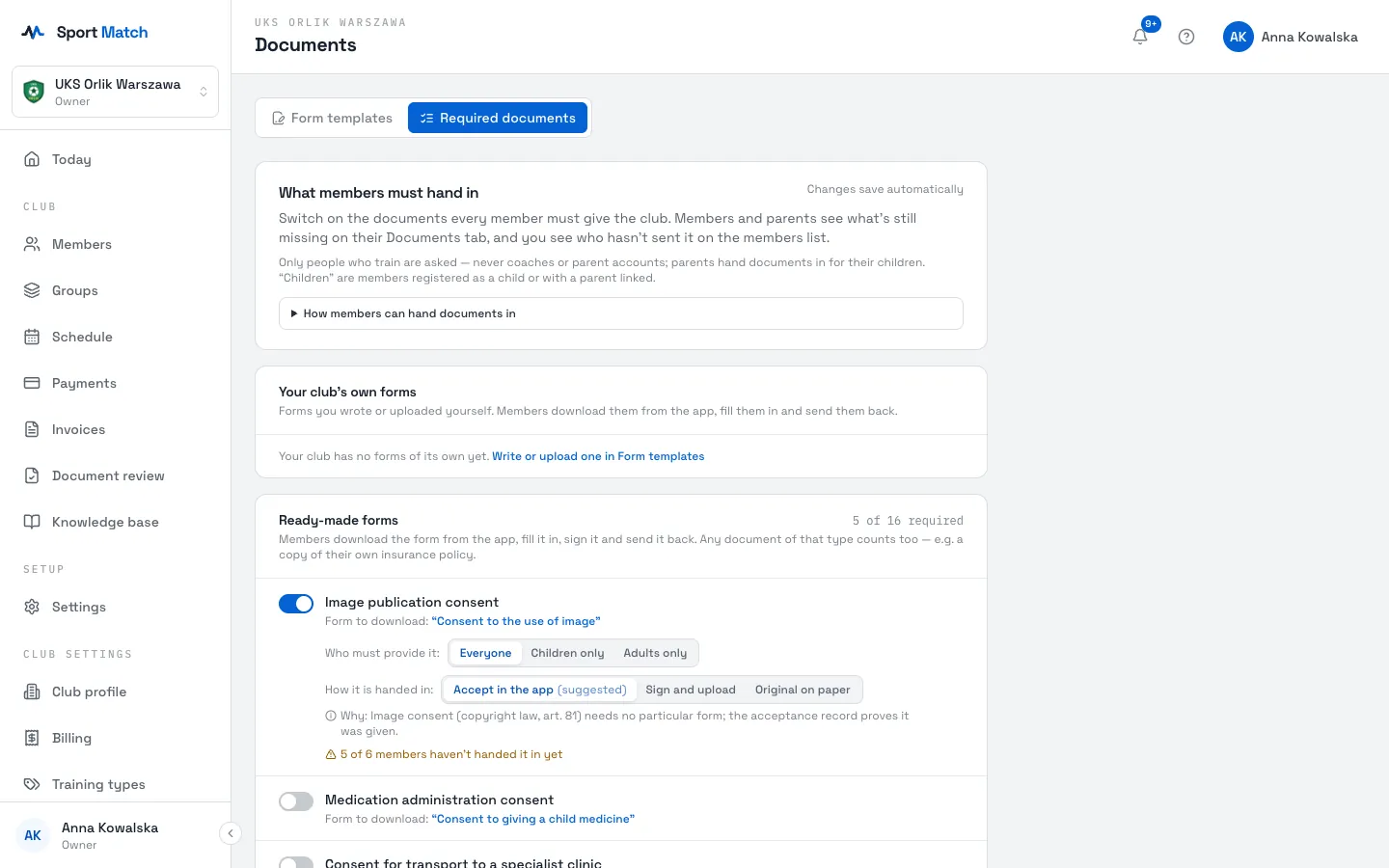
Task: Click the Today home icon
Action: pyautogui.click(x=32, y=159)
